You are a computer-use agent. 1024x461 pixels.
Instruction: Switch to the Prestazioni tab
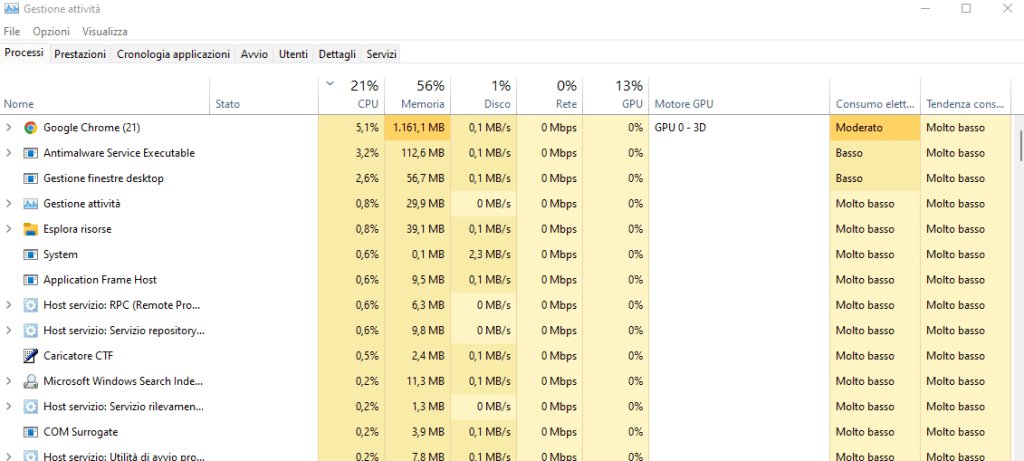pyautogui.click(x=80, y=54)
